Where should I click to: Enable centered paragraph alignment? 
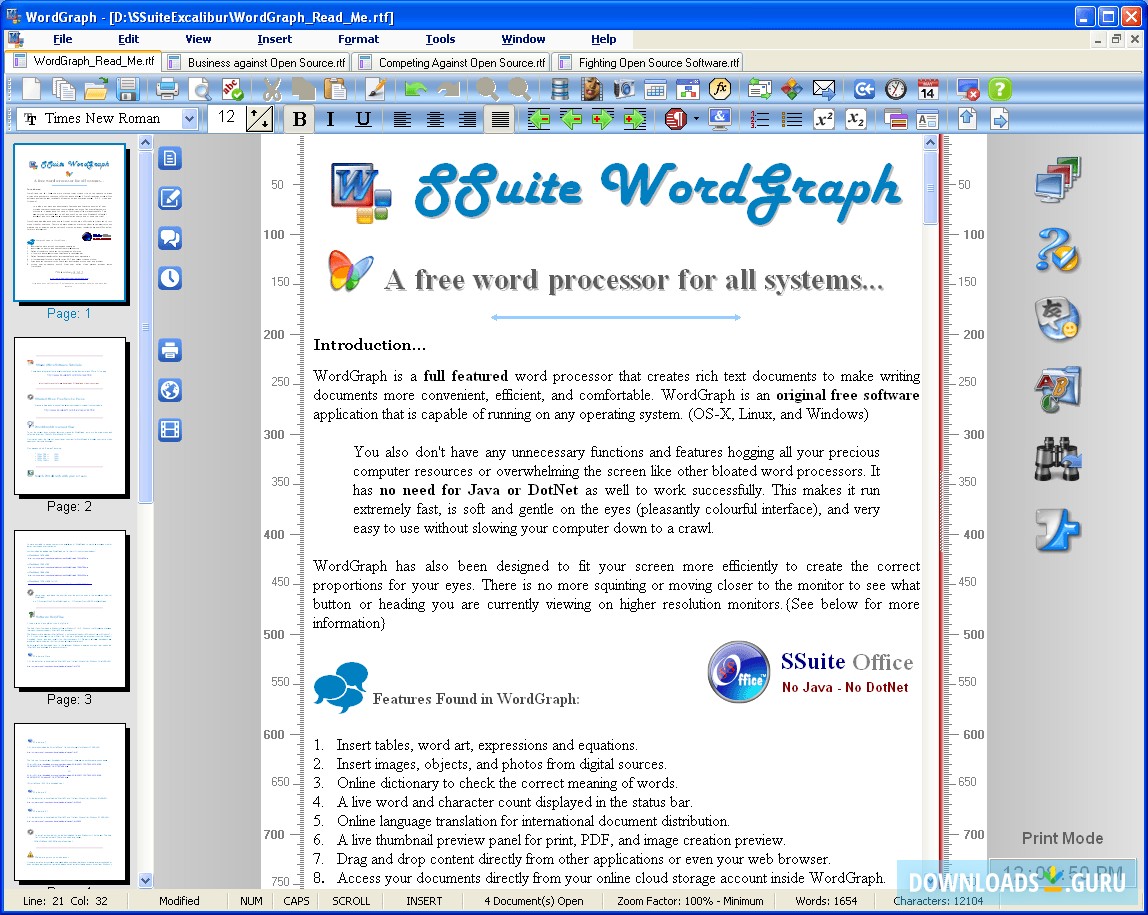point(434,119)
